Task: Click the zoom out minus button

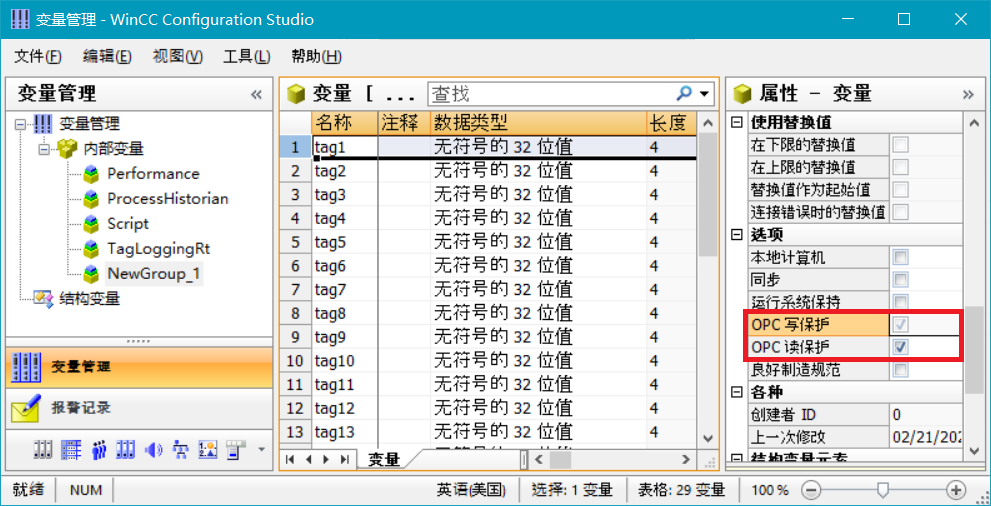Action: click(x=811, y=490)
